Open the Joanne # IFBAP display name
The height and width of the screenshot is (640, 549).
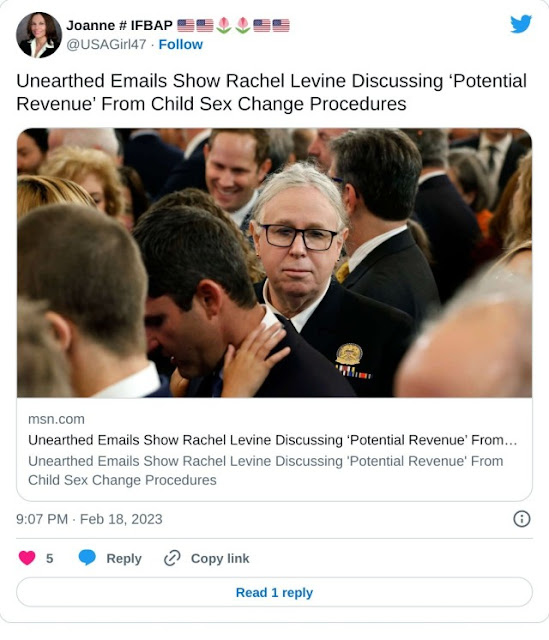click(x=119, y=25)
